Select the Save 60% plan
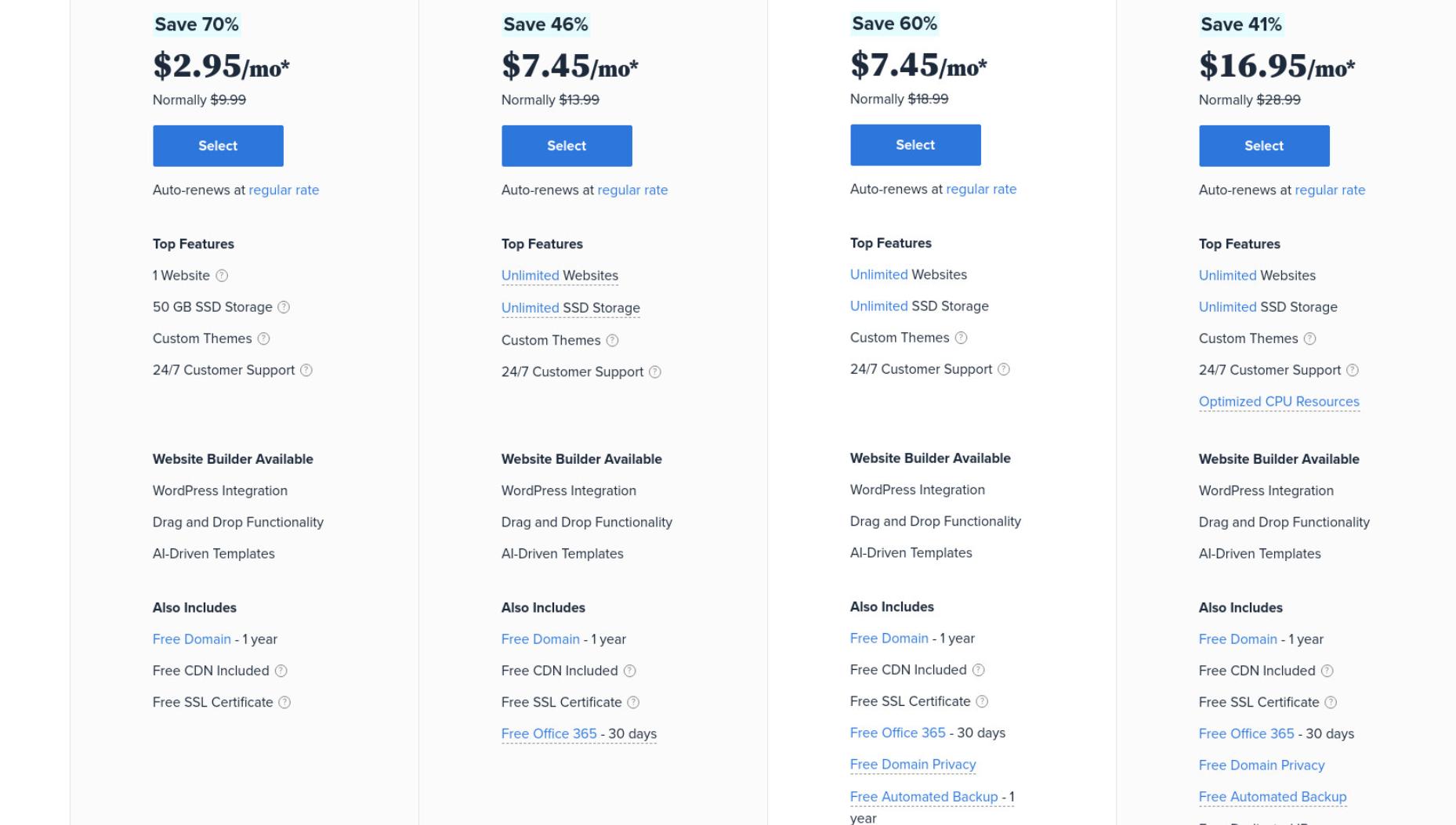Image resolution: width=1456 pixels, height=825 pixels. pos(915,145)
